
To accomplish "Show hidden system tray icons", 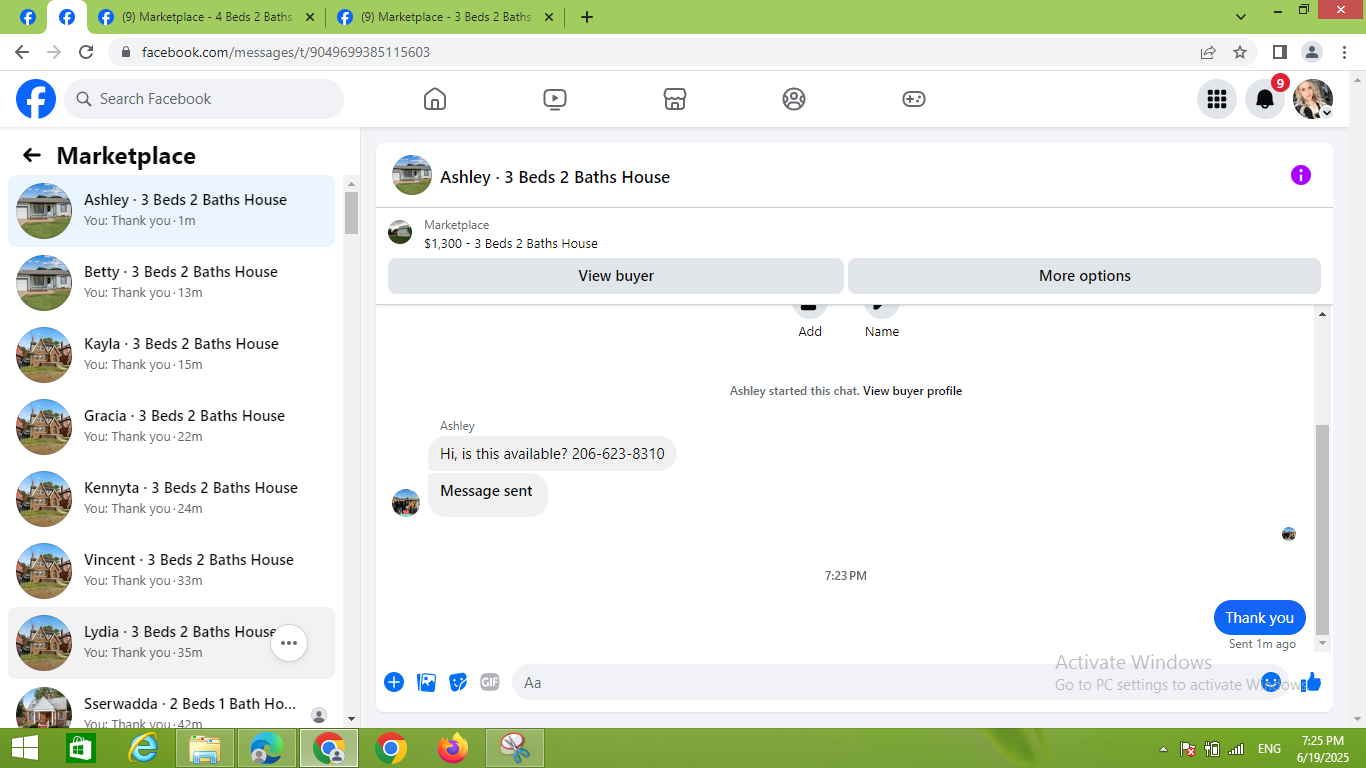I will click(x=1162, y=749).
